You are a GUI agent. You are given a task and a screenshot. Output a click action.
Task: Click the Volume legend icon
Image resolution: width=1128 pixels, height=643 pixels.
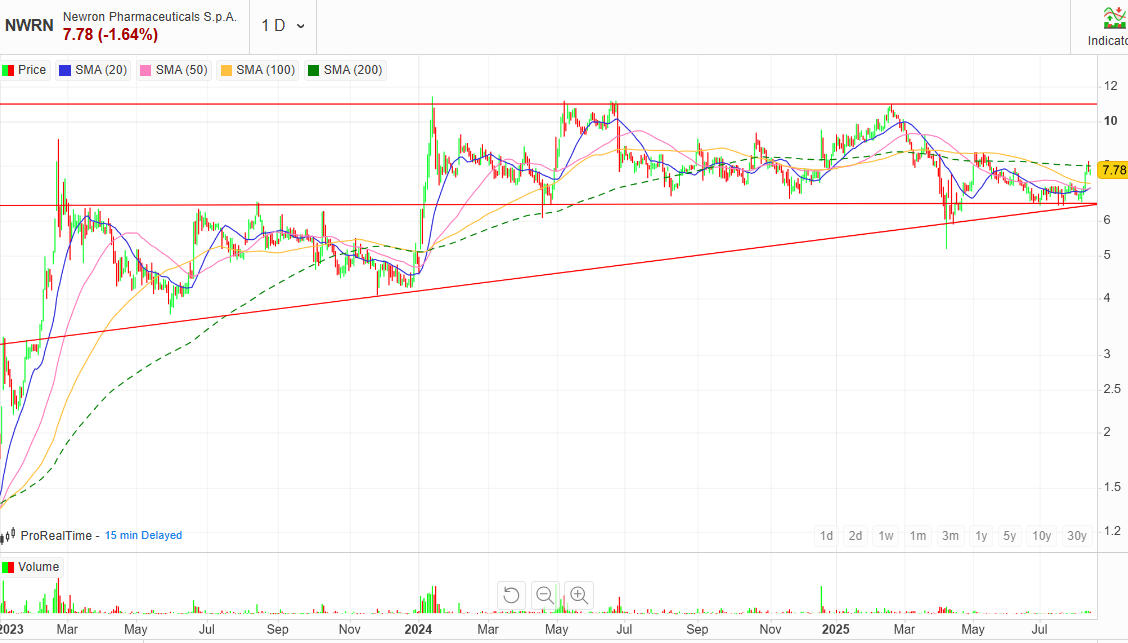click(8, 567)
